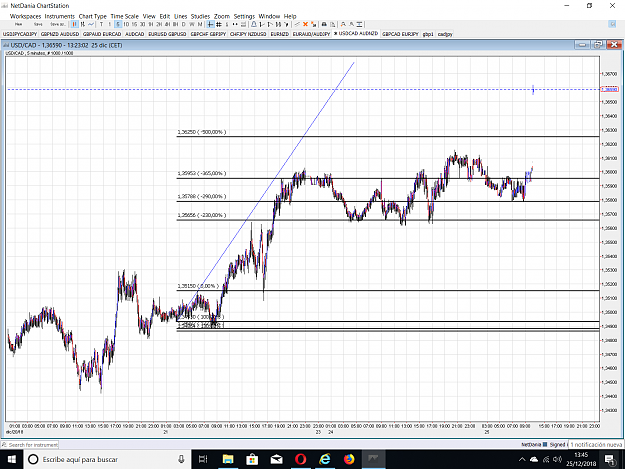Switch to the cadjpy workspace tab
Screen dimensions: 625x469
click(x=445, y=34)
